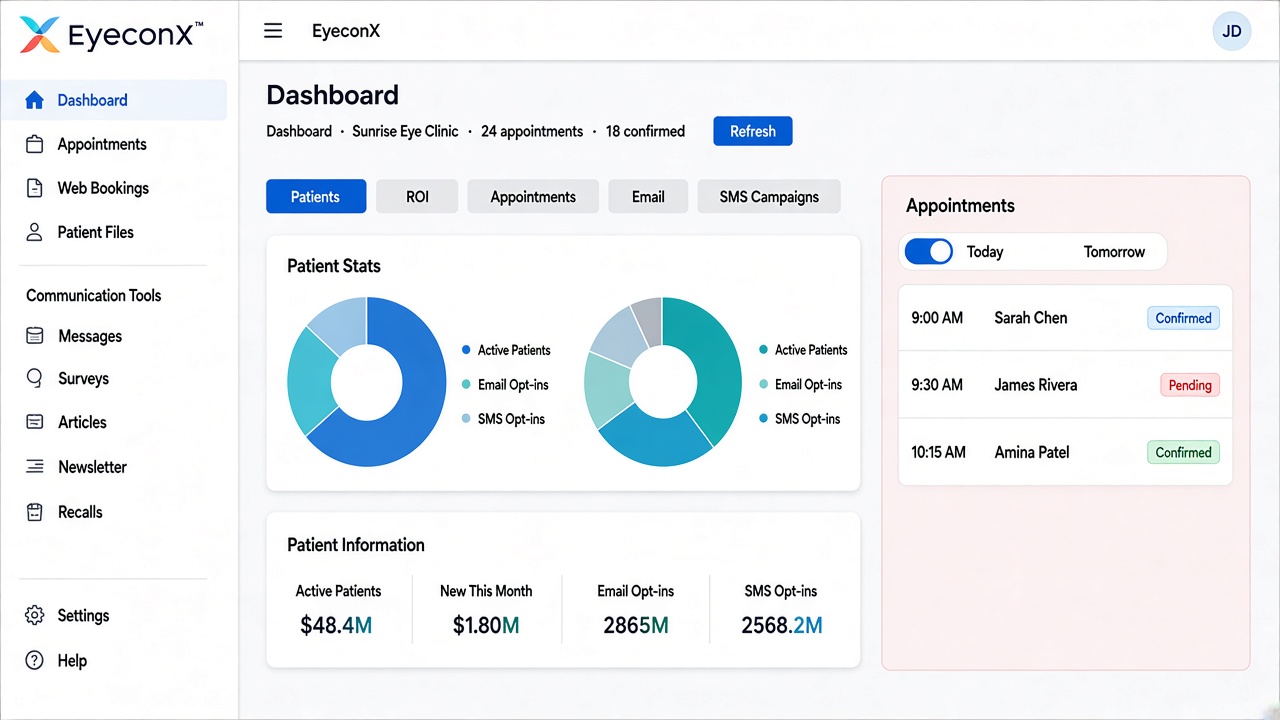Click the 10:15 AM time entry
This screenshot has width=1280, height=720.
(x=938, y=452)
